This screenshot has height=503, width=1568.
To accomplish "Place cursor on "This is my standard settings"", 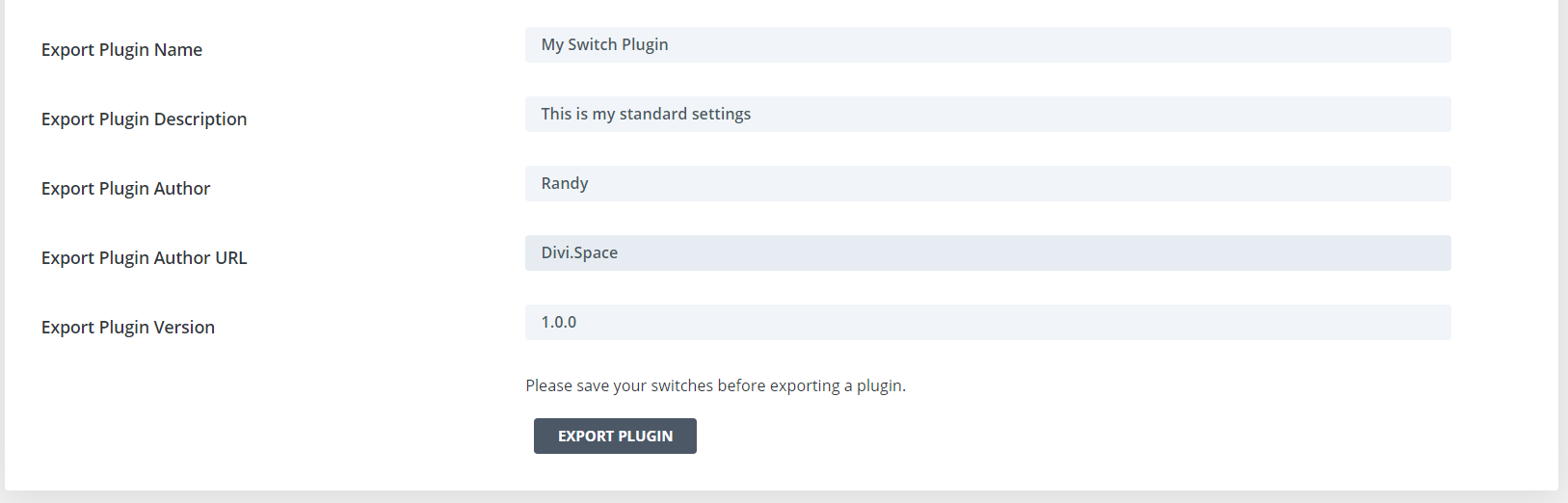I will [646, 114].
